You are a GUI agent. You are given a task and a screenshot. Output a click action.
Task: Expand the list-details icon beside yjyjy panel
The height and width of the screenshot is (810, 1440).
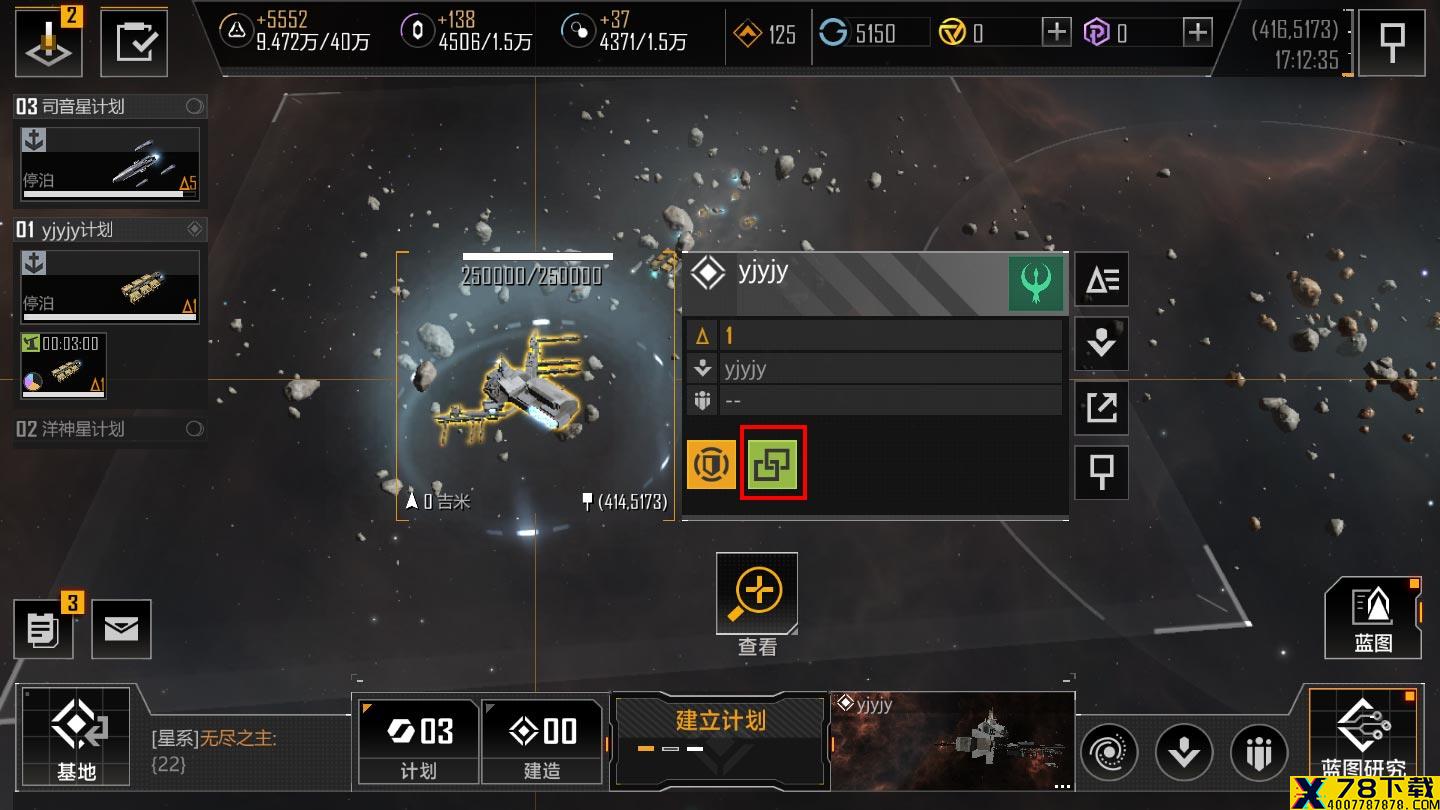coord(1101,280)
